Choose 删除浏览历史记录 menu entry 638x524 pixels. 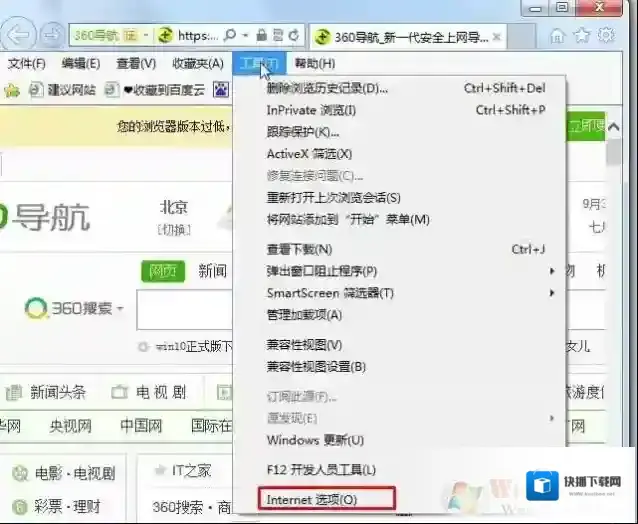pyautogui.click(x=327, y=88)
